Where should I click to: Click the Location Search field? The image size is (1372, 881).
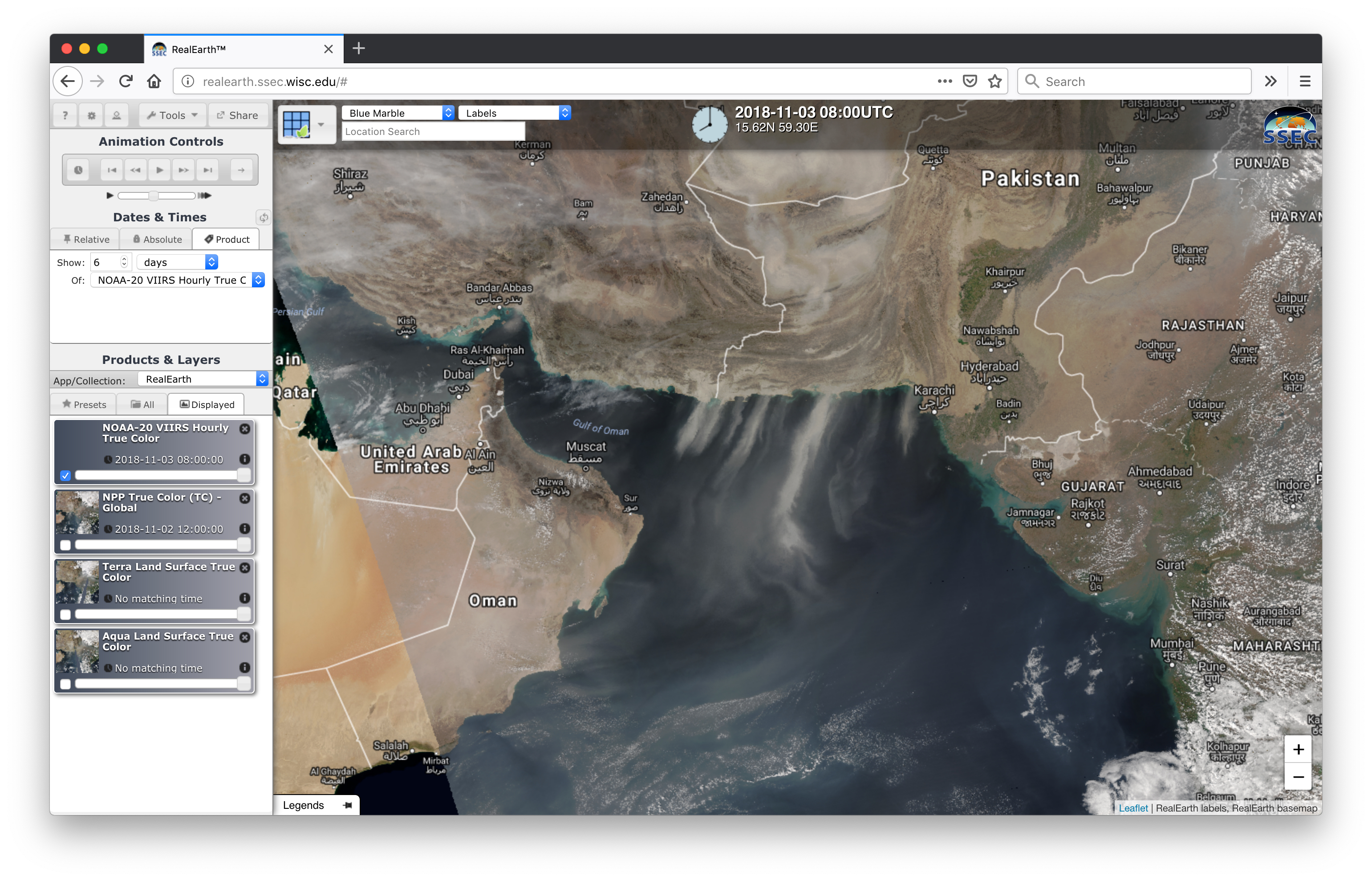coord(433,131)
